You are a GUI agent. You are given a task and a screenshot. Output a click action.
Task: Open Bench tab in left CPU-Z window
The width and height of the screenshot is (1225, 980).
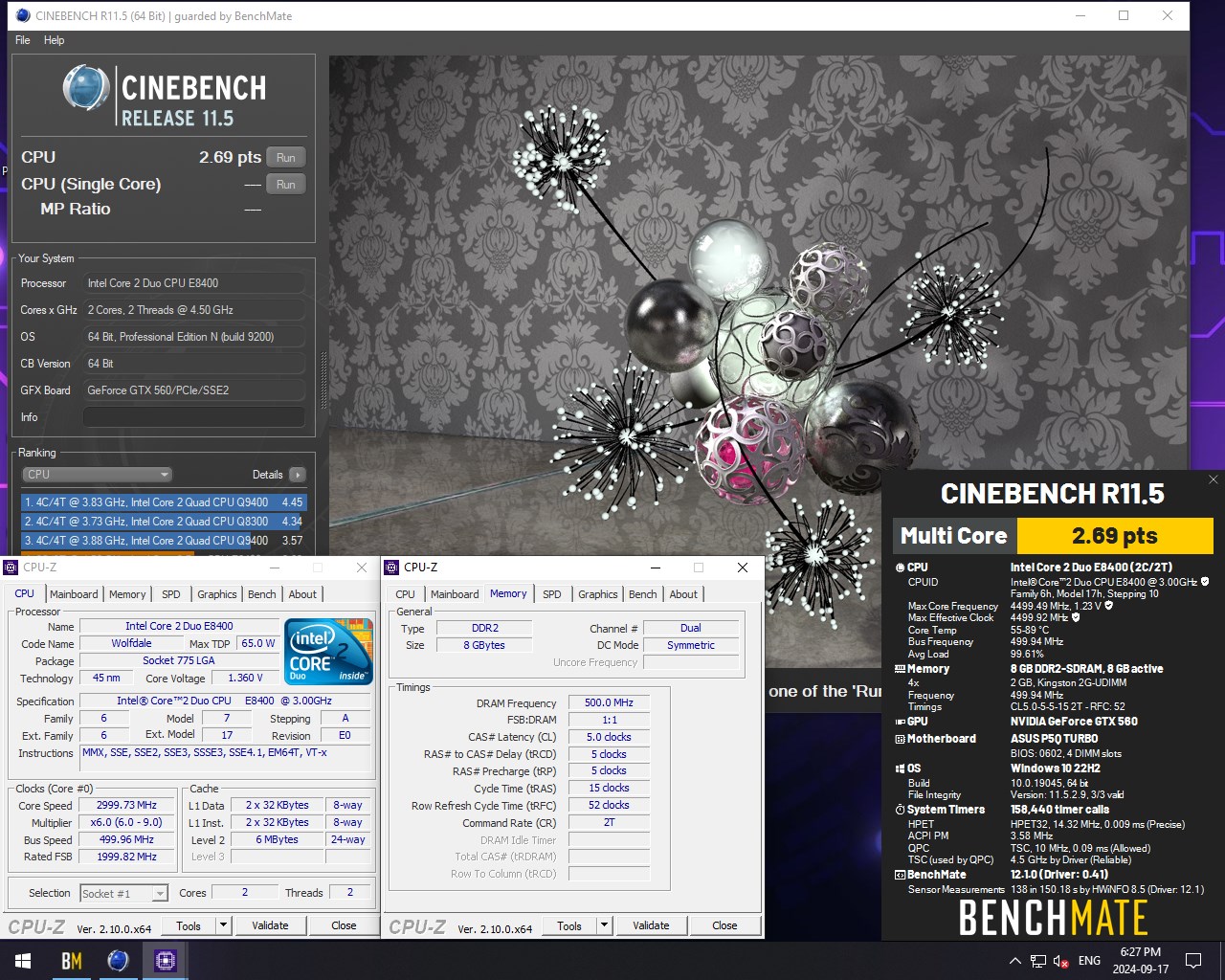(262, 594)
